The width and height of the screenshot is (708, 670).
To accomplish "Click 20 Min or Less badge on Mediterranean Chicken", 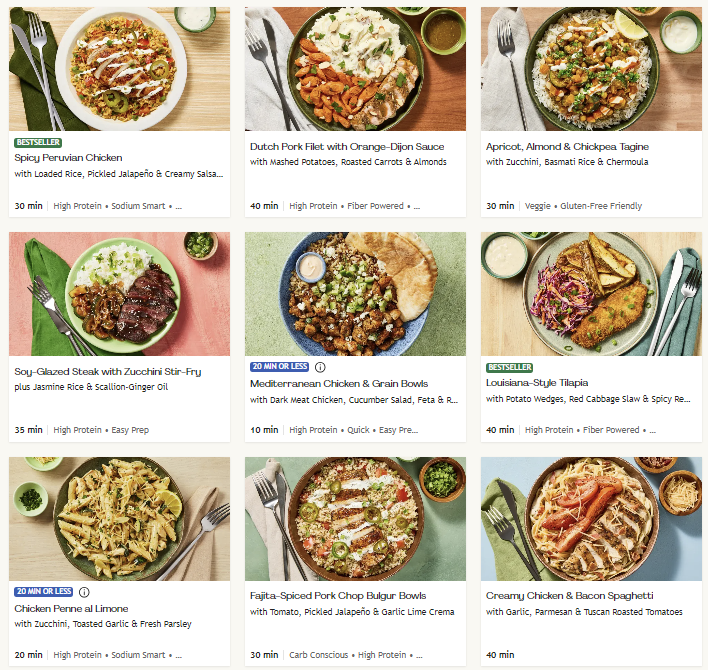I will pyautogui.click(x=280, y=367).
